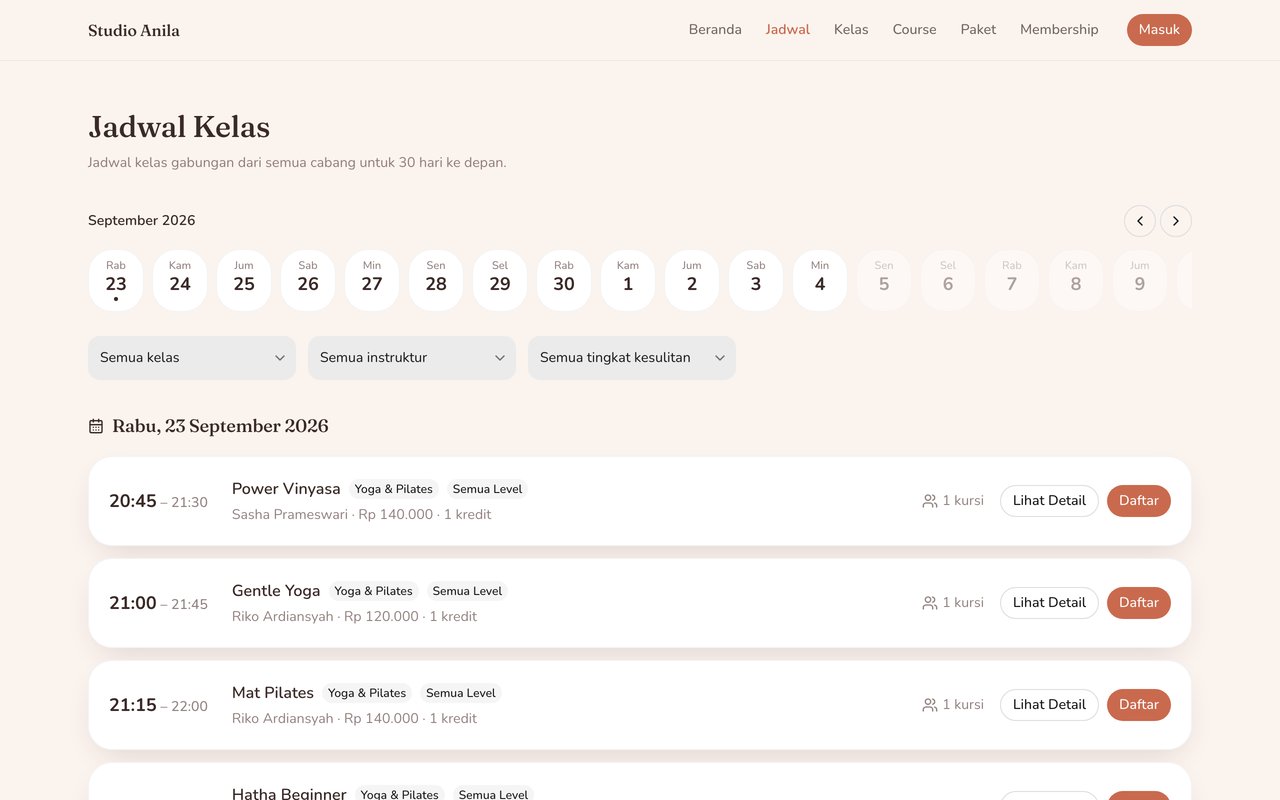
Task: Select date Sen 28
Action: click(436, 280)
